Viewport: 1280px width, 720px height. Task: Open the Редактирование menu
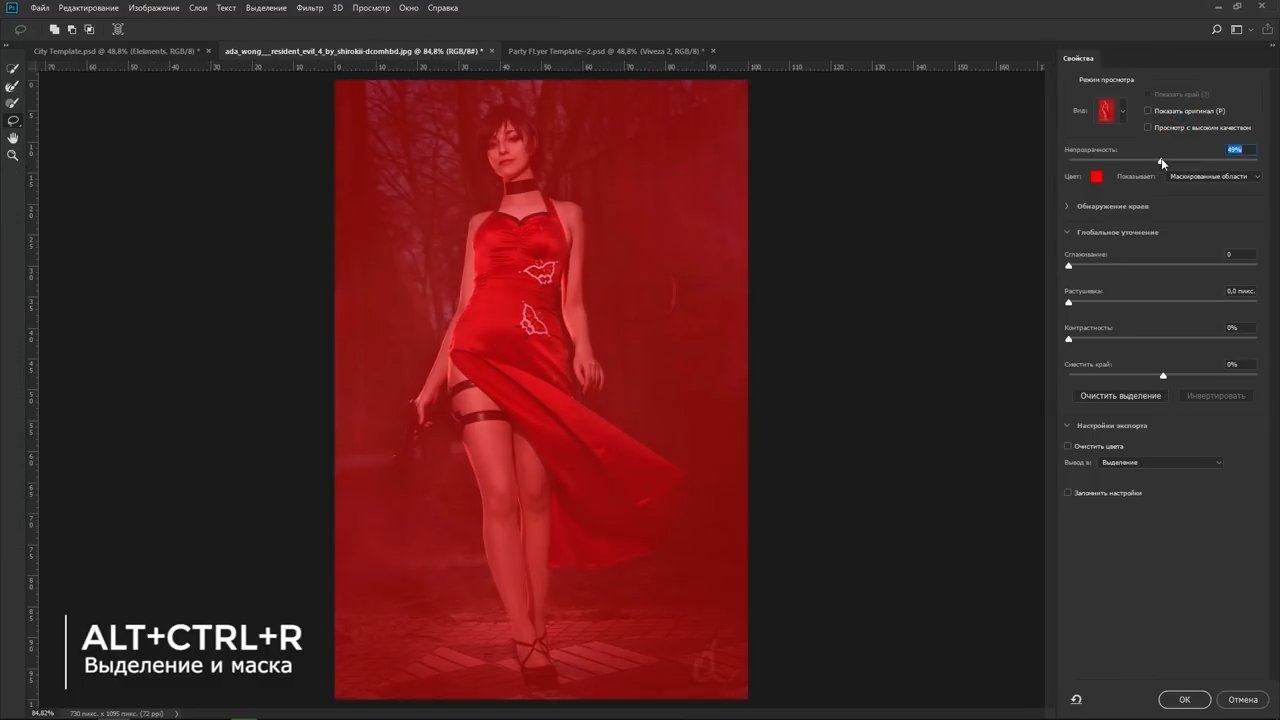[89, 8]
